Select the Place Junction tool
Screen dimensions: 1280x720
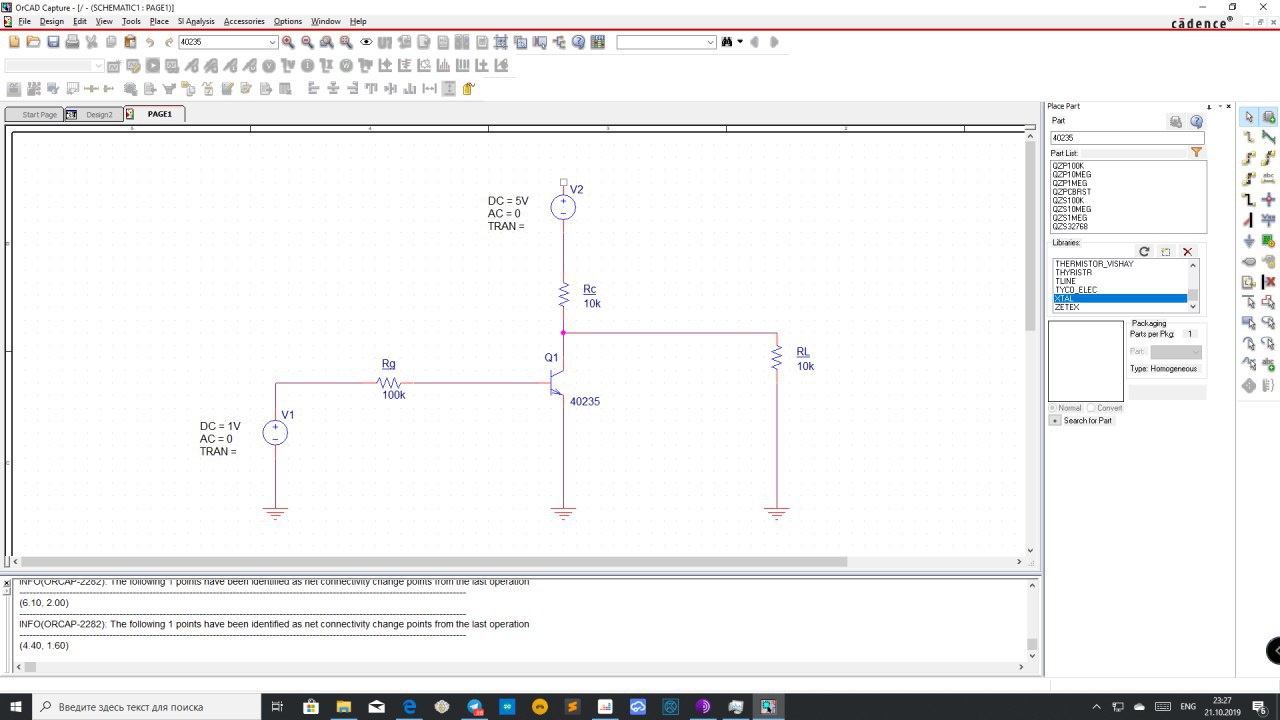[x=1268, y=200]
